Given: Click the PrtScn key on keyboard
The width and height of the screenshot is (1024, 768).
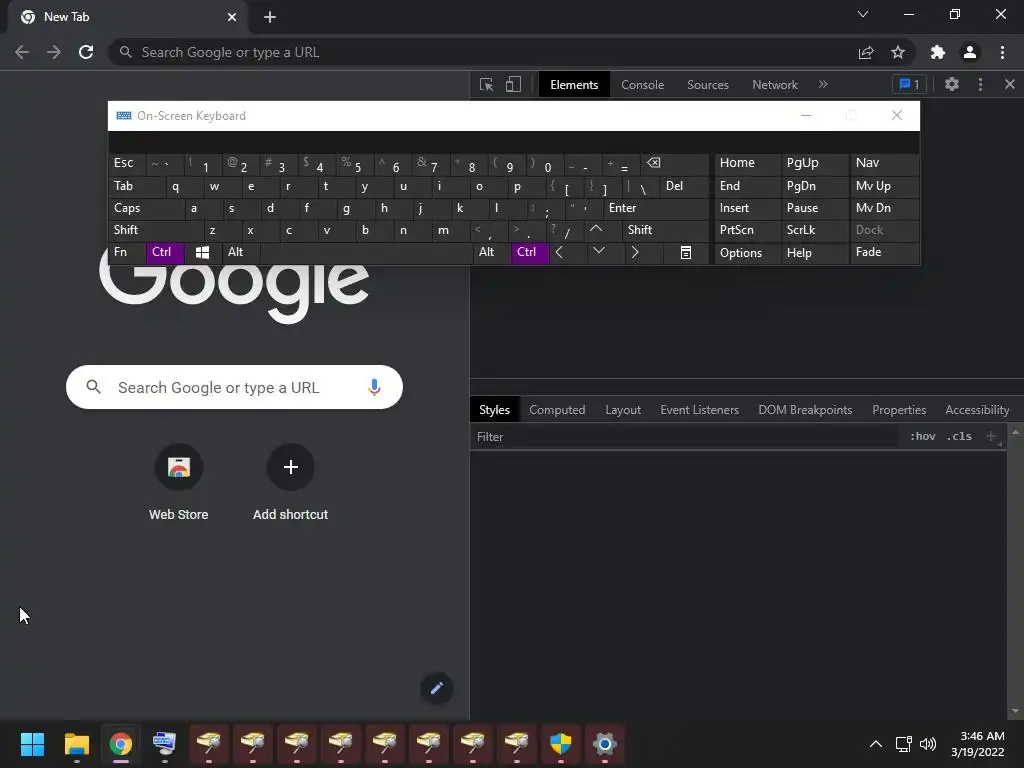Looking at the screenshot, I should point(748,230).
